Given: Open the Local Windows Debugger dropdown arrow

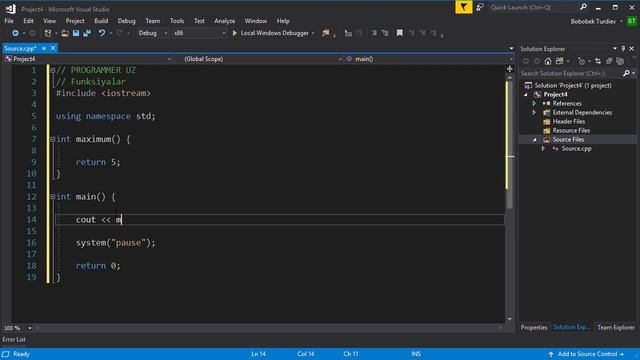Looking at the screenshot, I should point(313,33).
